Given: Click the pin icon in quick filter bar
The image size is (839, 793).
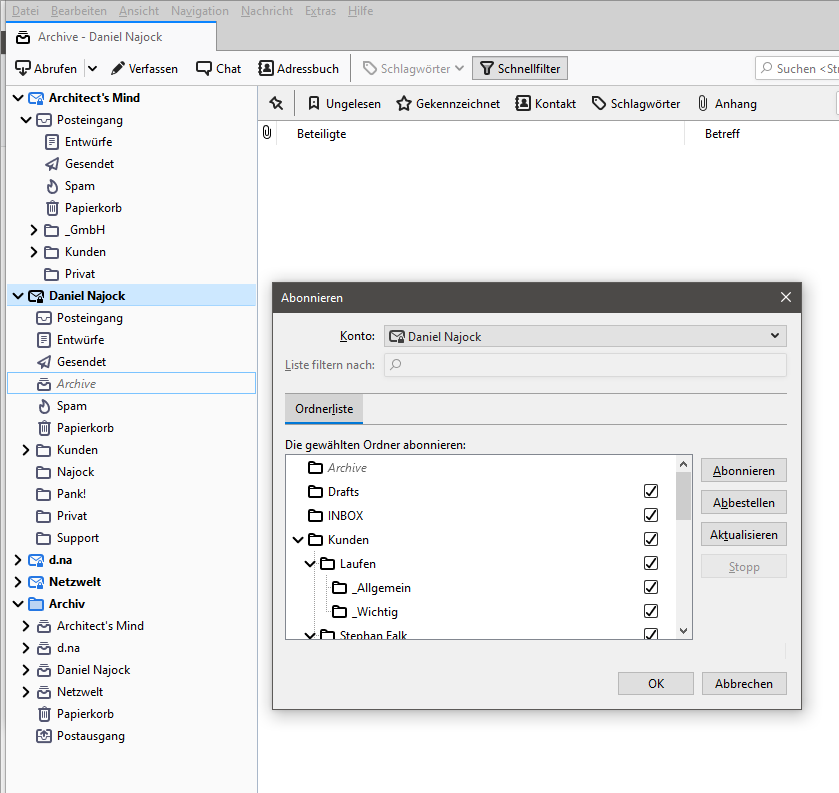Looking at the screenshot, I should pos(276,103).
